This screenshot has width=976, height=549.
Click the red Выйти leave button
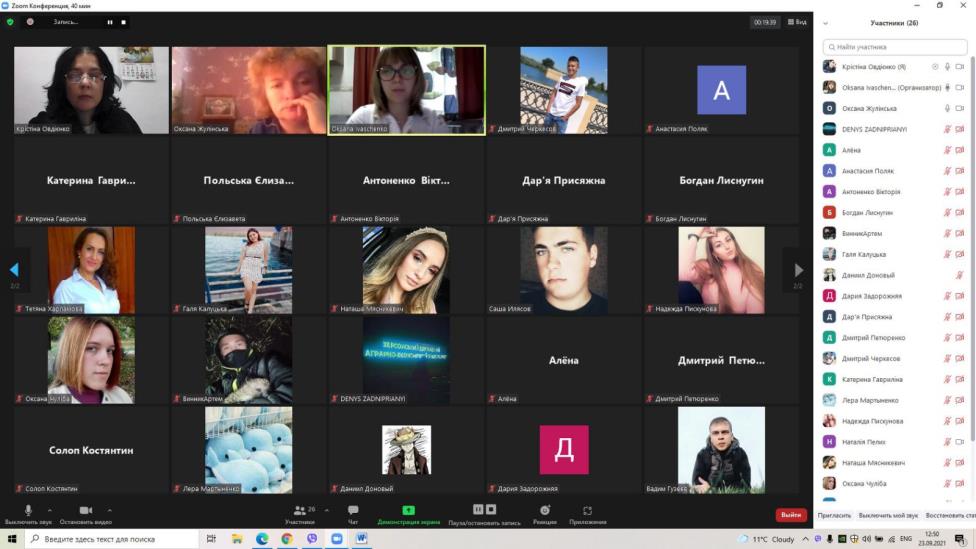[x=791, y=515]
